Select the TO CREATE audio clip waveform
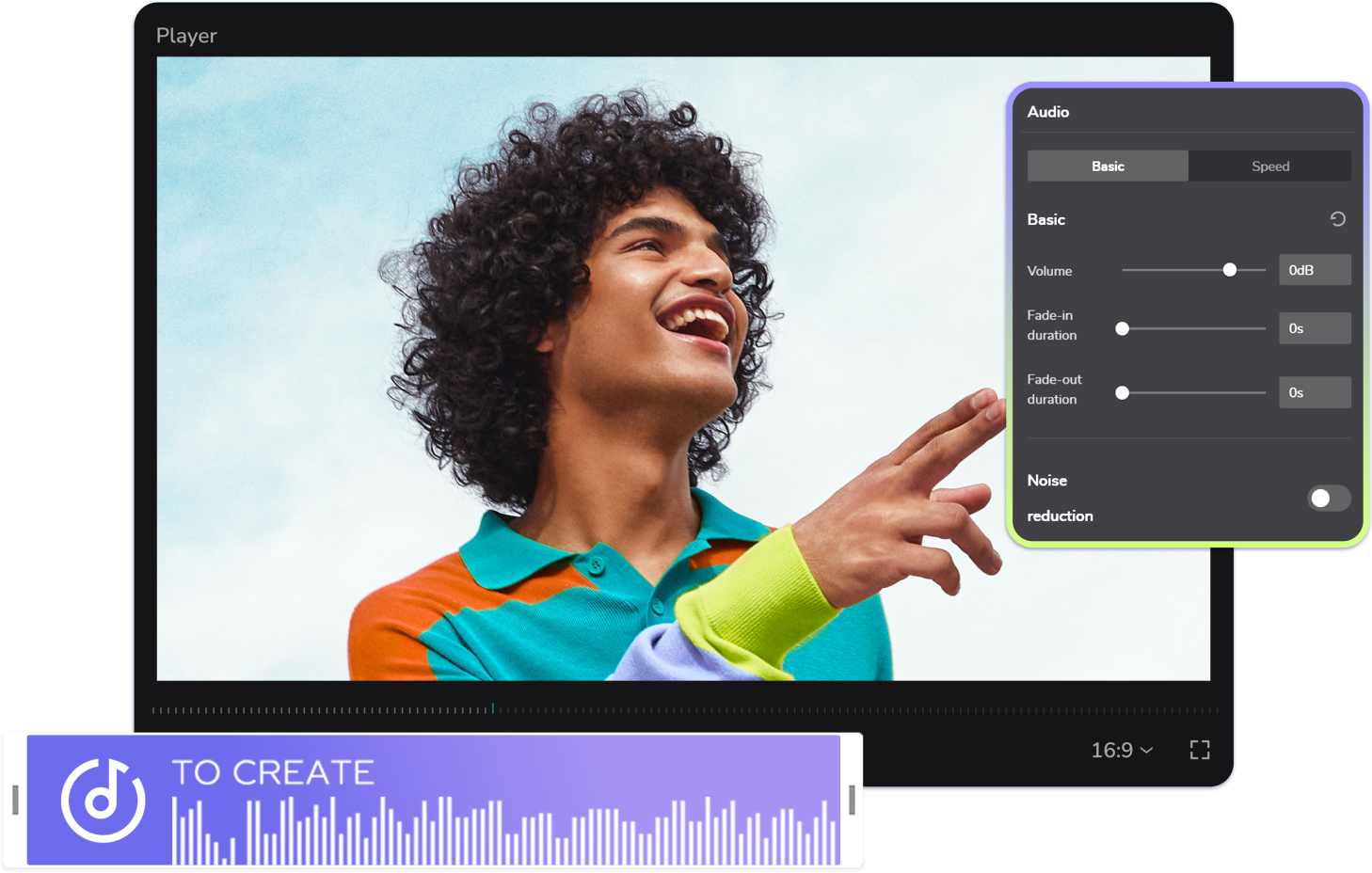This screenshot has height=873, width=1372. coord(506,830)
